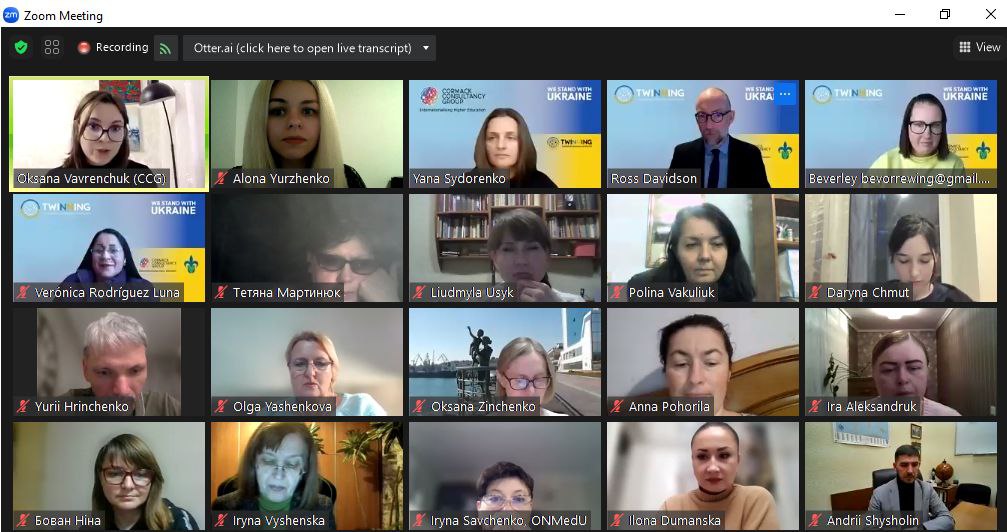The image size is (1007, 532).
Task: Select Oksana Vavrenchuk's active speaker video
Action: tap(109, 134)
